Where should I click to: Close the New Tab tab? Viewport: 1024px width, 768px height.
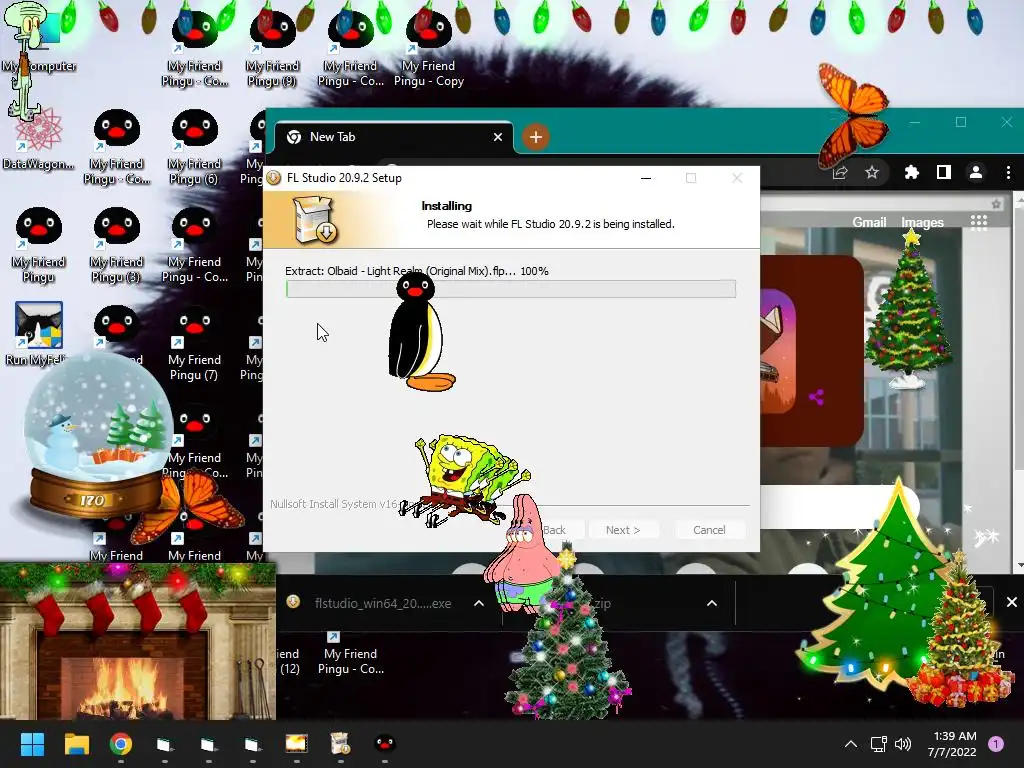point(498,137)
